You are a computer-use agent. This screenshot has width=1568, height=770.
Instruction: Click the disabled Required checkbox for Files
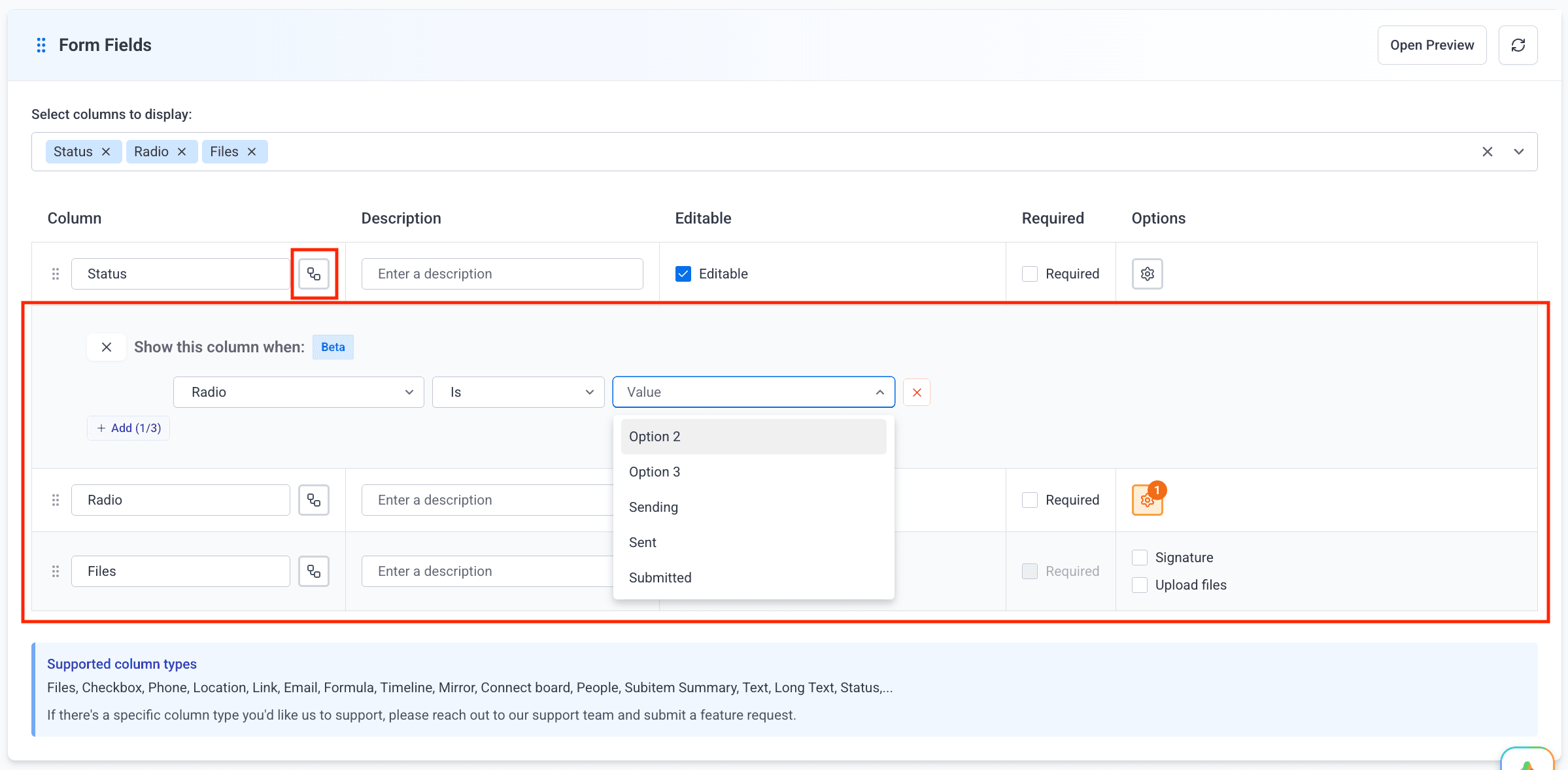point(1030,571)
